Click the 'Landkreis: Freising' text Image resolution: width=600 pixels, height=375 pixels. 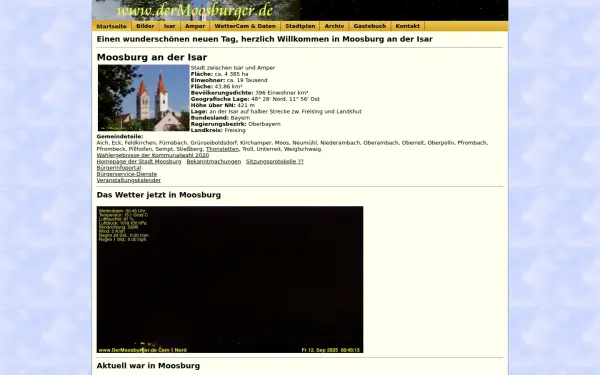tap(218, 130)
